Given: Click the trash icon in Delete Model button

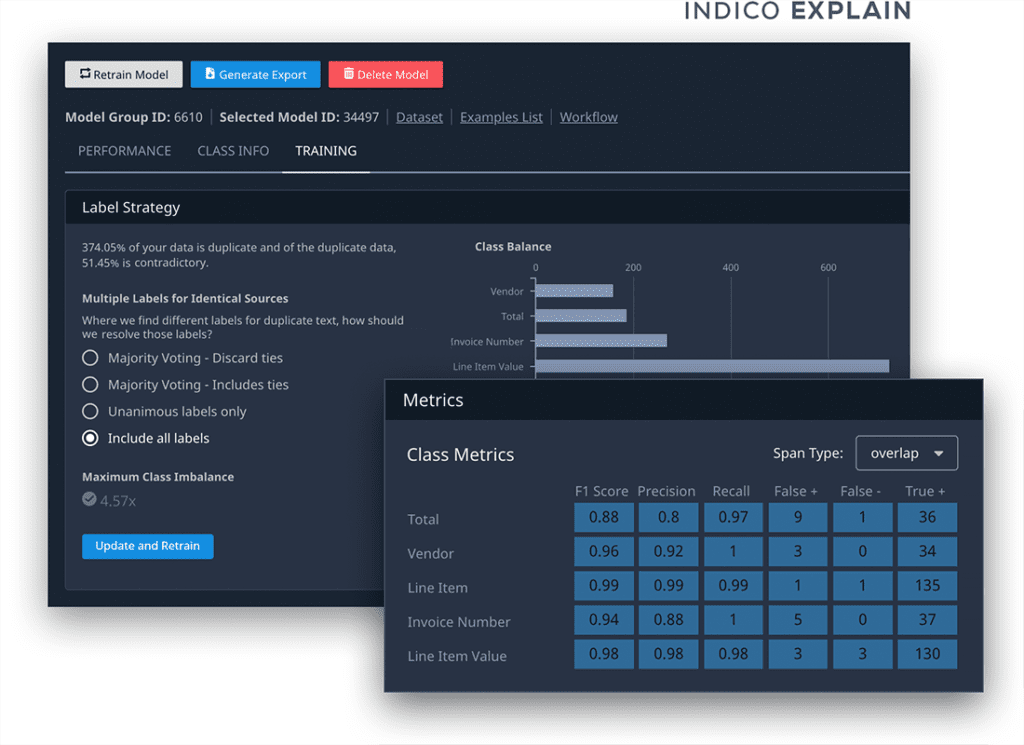Looking at the screenshot, I should tap(347, 74).
